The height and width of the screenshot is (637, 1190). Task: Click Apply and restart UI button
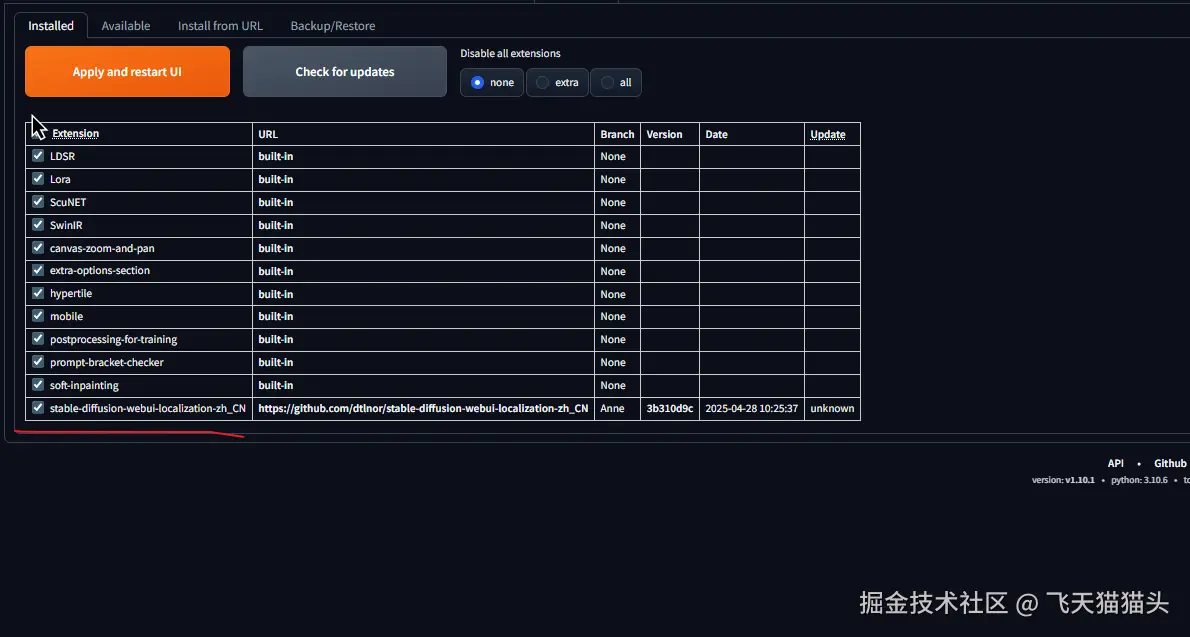coord(128,71)
